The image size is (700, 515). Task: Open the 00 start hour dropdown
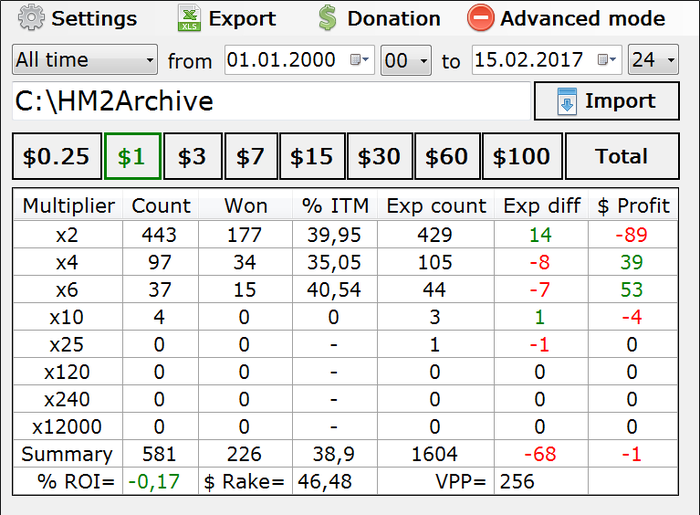(x=406, y=60)
